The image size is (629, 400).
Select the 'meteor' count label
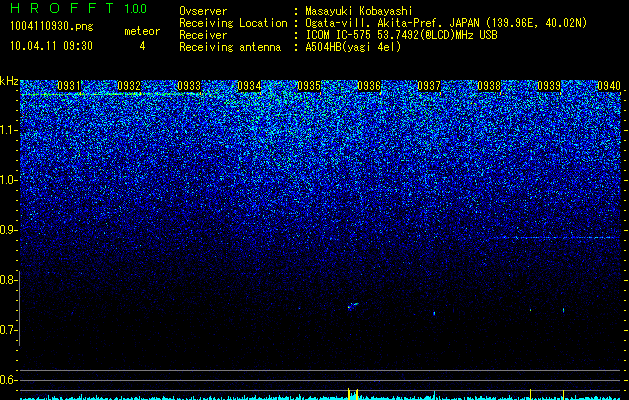[142, 31]
